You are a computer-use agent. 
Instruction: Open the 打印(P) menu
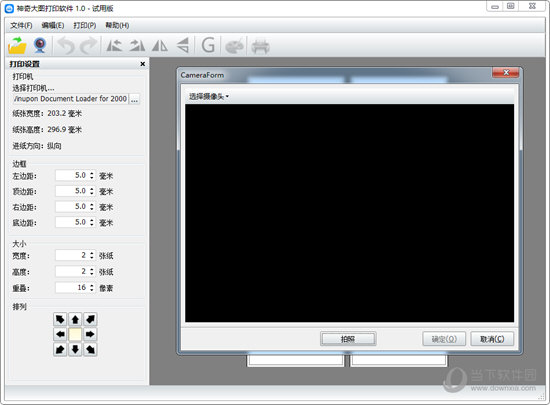85,26
